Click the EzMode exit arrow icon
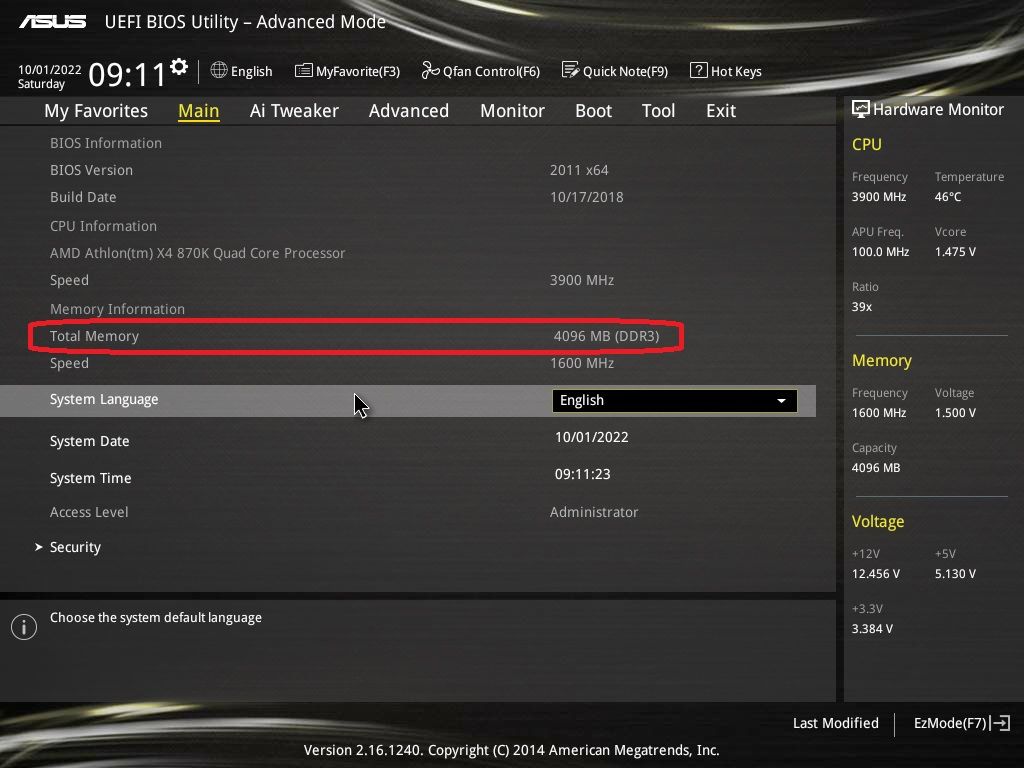Screen dimensions: 1024x768 (1001, 723)
